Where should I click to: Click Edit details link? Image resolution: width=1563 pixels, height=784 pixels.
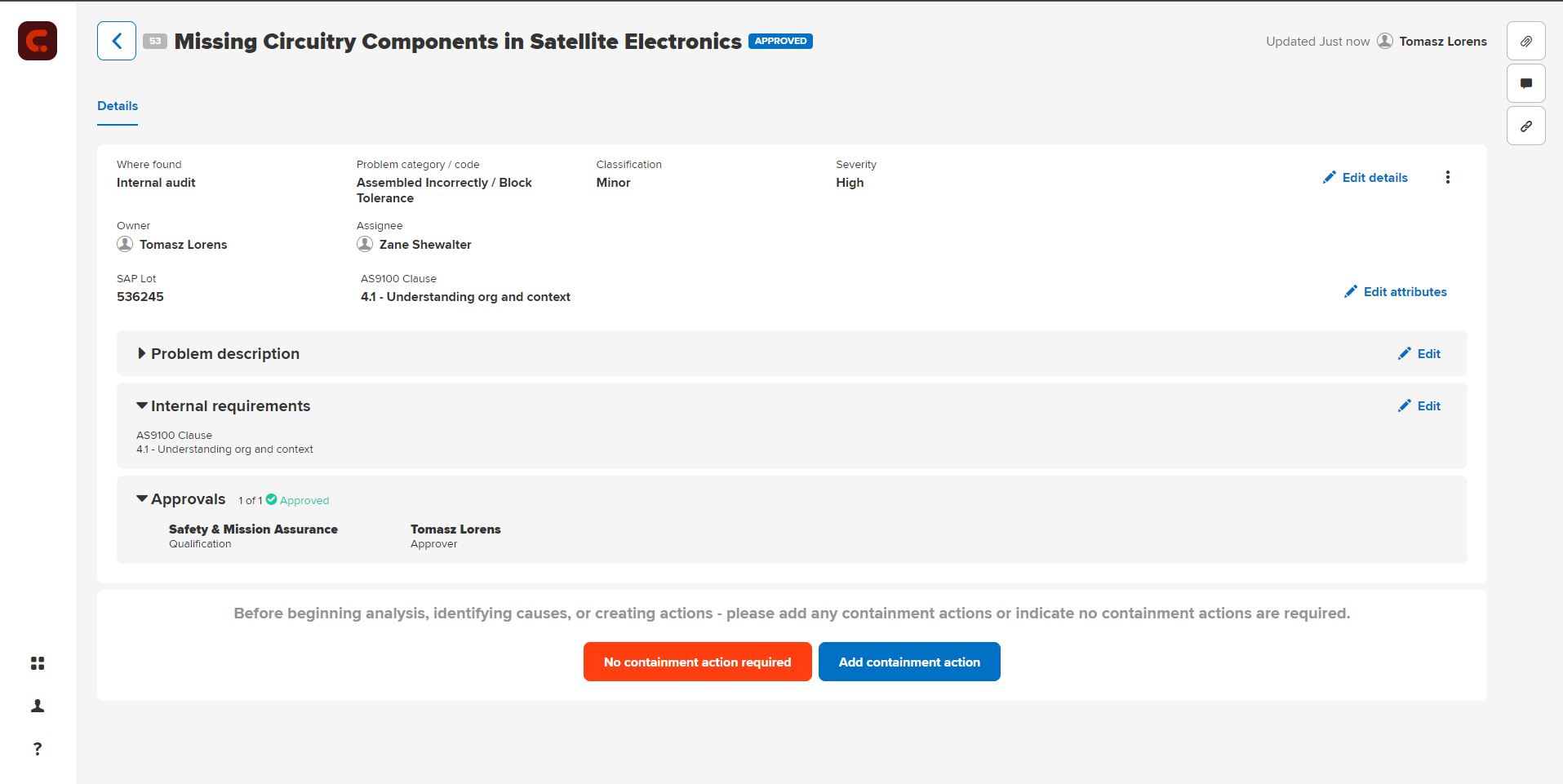1365,177
